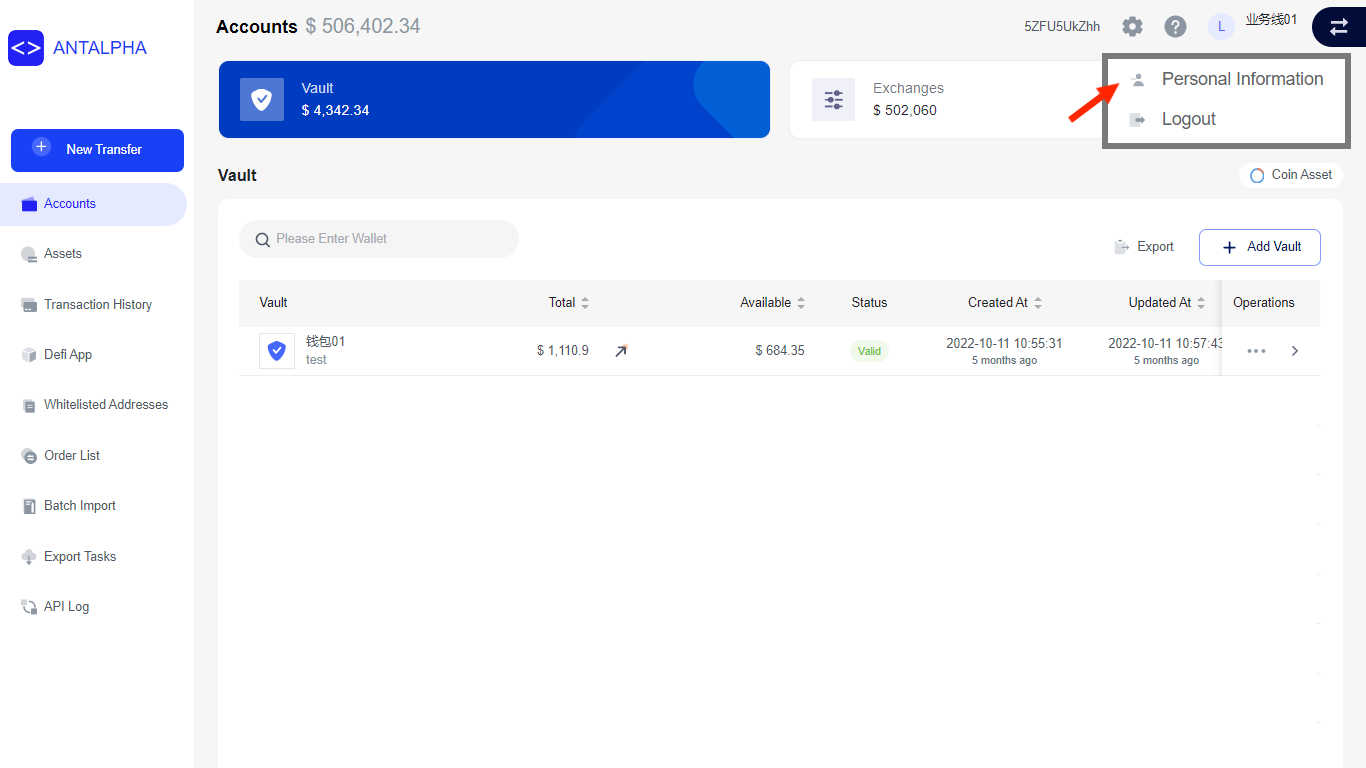Open the top-right transfer arrows icon

click(1339, 27)
